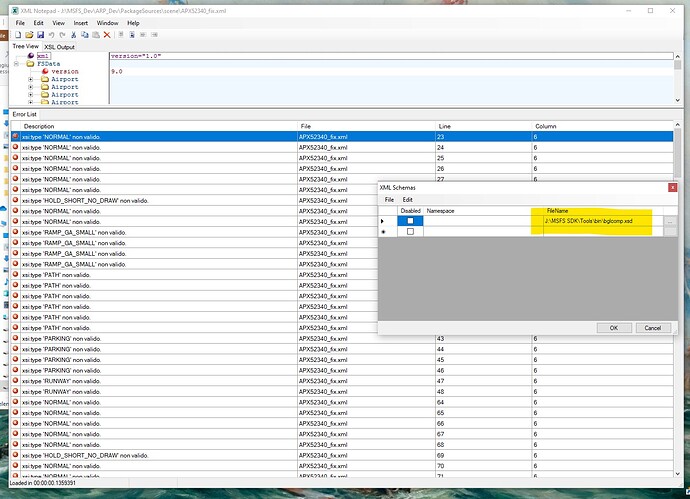Click the error icon on the line 48 row
This screenshot has width=690, height=499.
[x=15, y=391]
